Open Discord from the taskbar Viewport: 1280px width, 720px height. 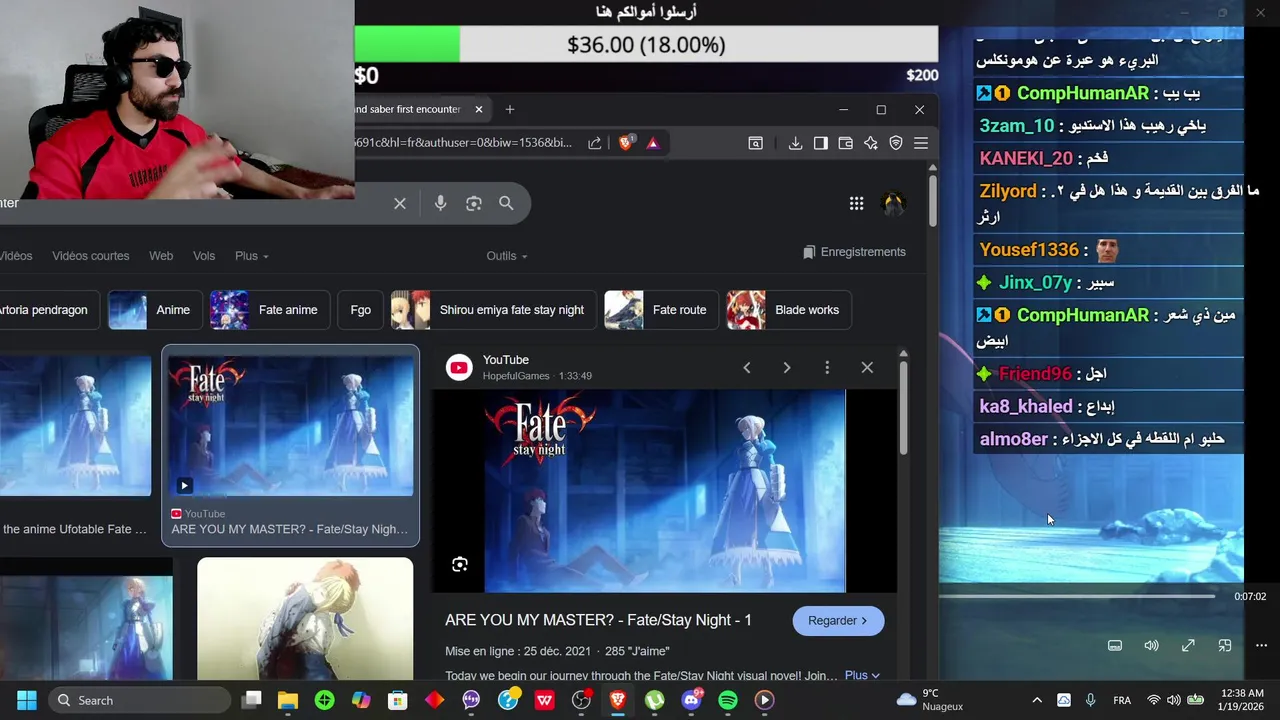point(691,700)
